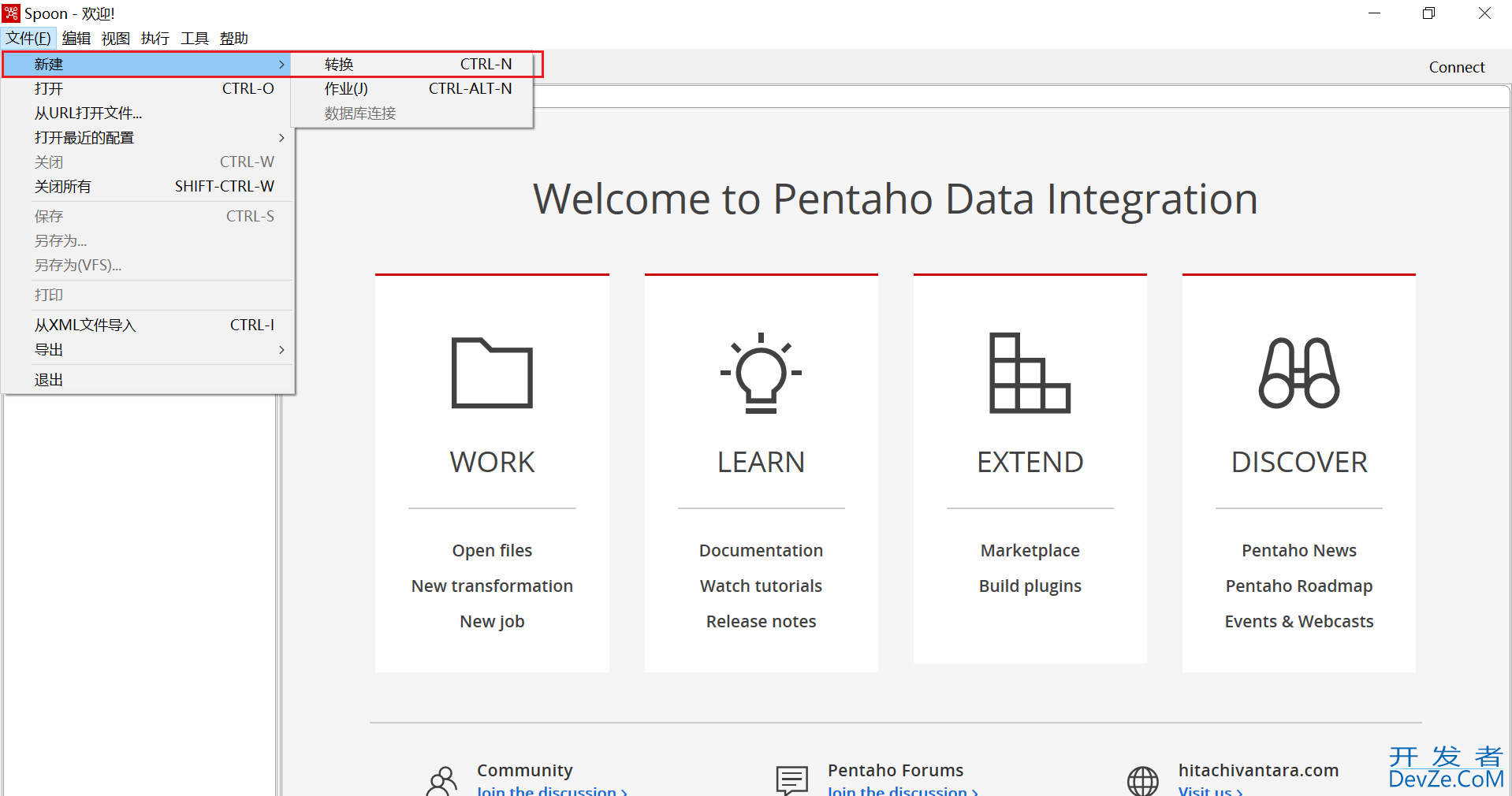The height and width of the screenshot is (796, 1512).
Task: Click the LEARN heading
Action: pos(761,463)
